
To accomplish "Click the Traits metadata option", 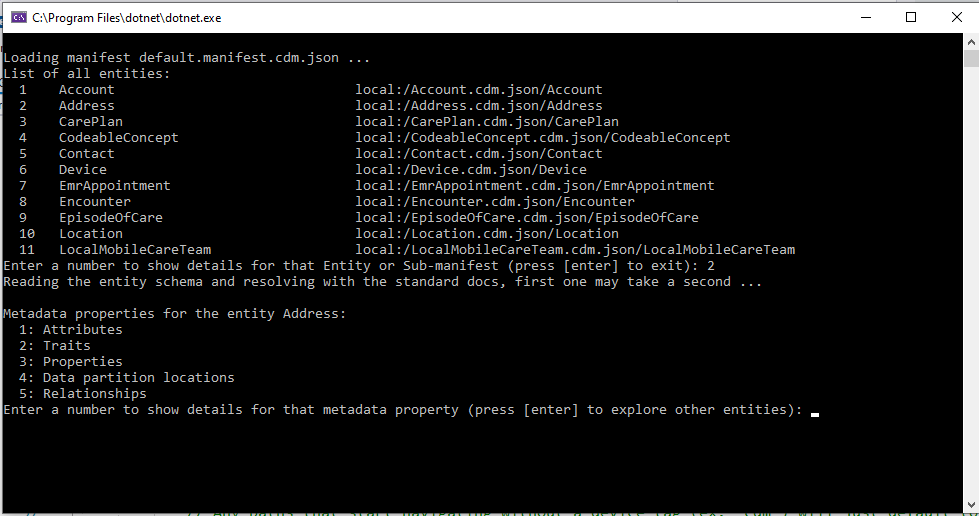I will [66, 346].
